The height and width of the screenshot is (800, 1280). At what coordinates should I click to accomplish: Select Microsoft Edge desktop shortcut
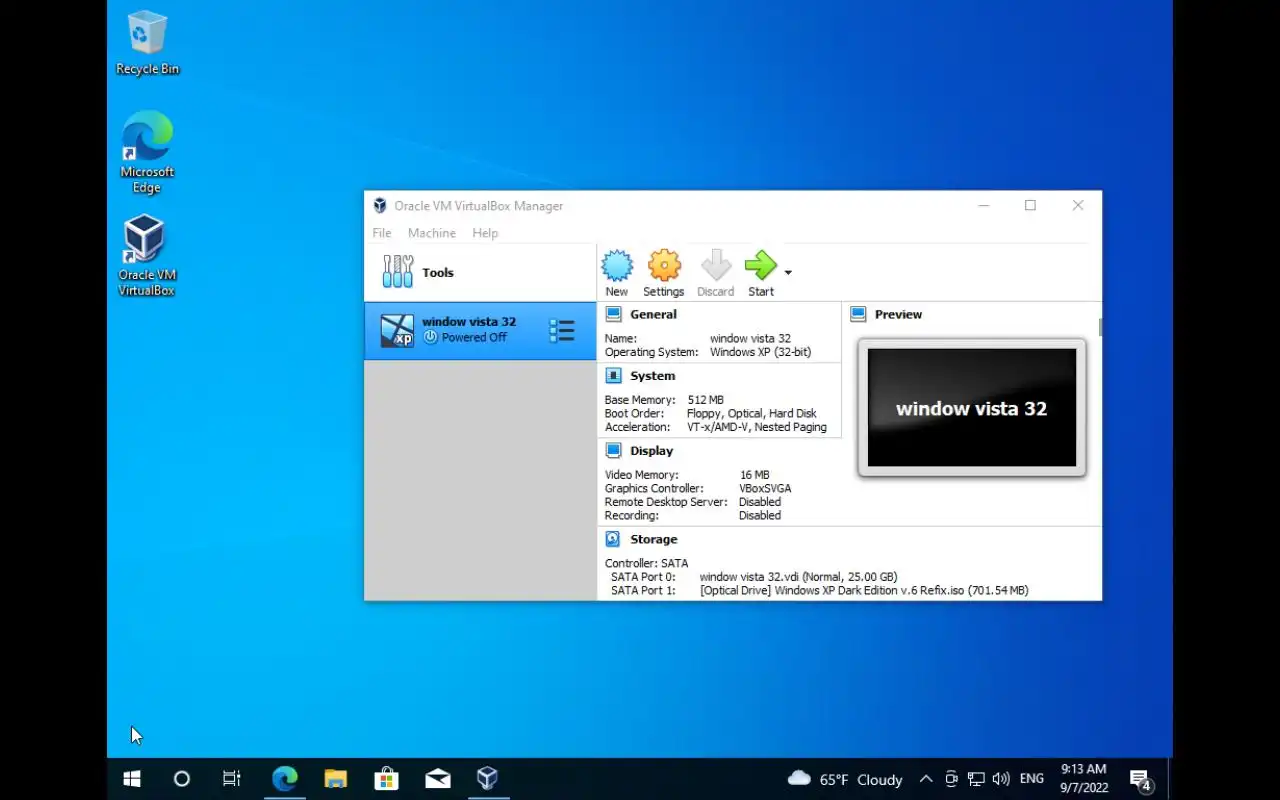coord(147,152)
